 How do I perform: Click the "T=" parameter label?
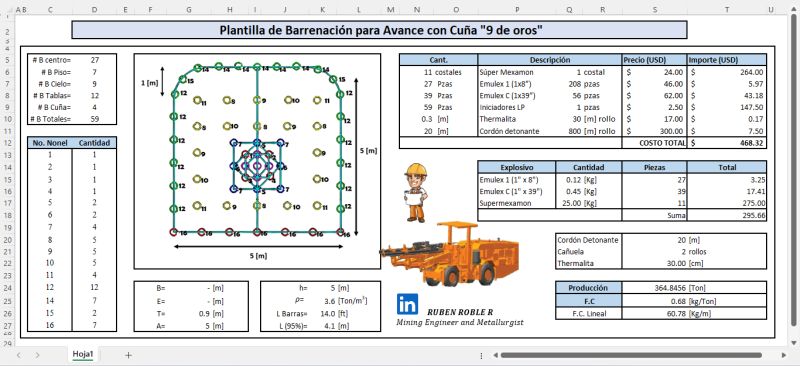click(161, 313)
